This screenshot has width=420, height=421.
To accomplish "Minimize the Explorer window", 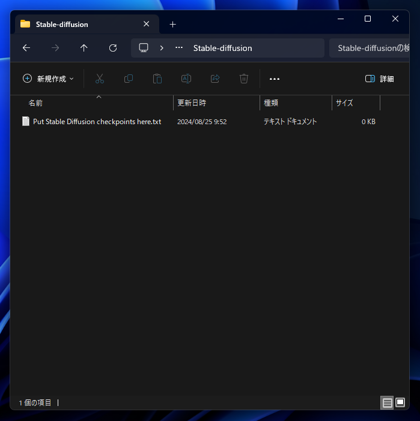I will pos(341,19).
